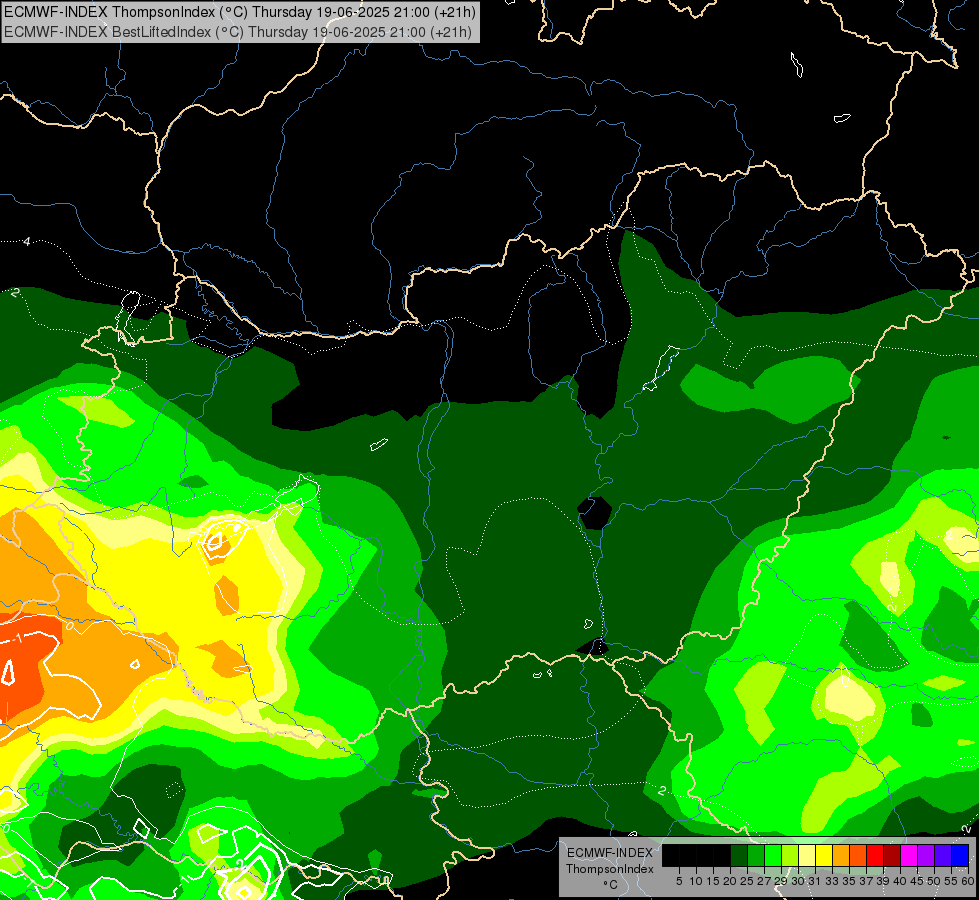Select the bright red 37–39 legend swatch
This screenshot has height=900, width=979.
(875, 855)
